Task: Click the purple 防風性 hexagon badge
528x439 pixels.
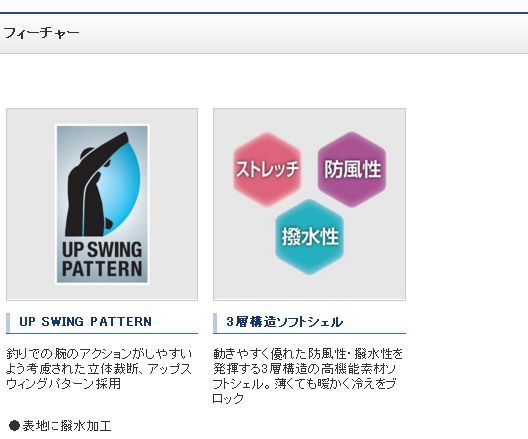Action: click(x=352, y=169)
